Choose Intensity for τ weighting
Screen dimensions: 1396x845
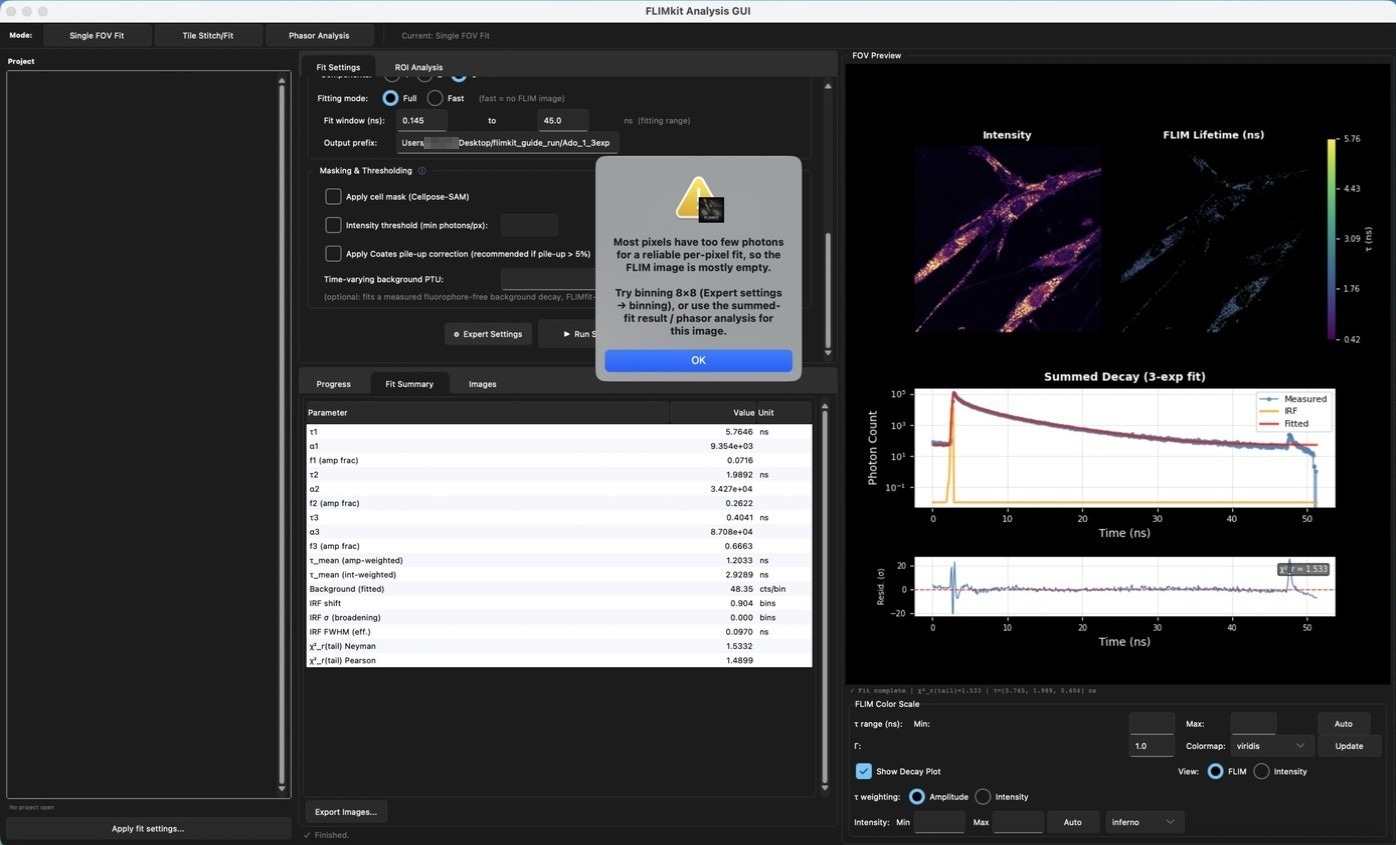coord(983,797)
